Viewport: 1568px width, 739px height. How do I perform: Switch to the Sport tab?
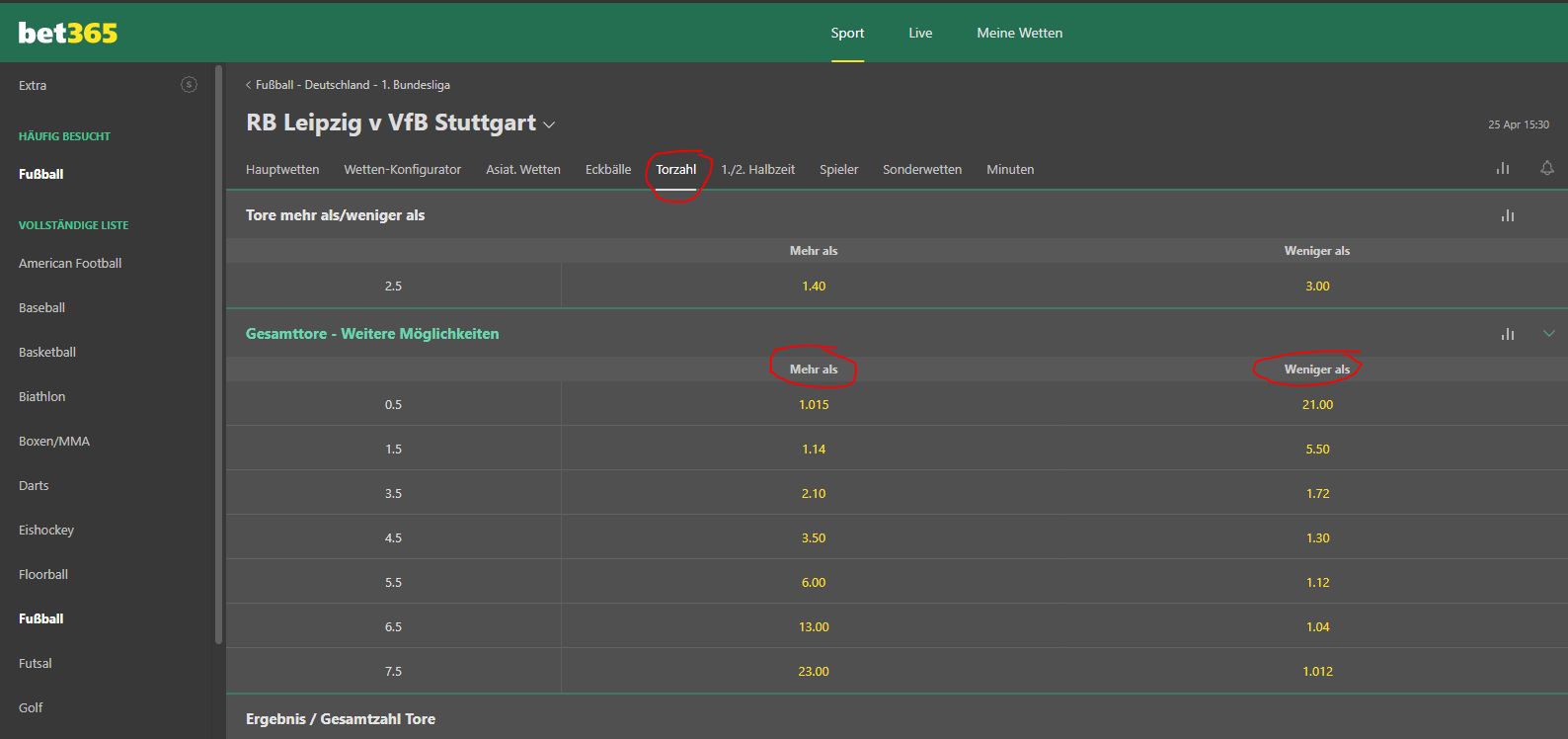pos(847,33)
